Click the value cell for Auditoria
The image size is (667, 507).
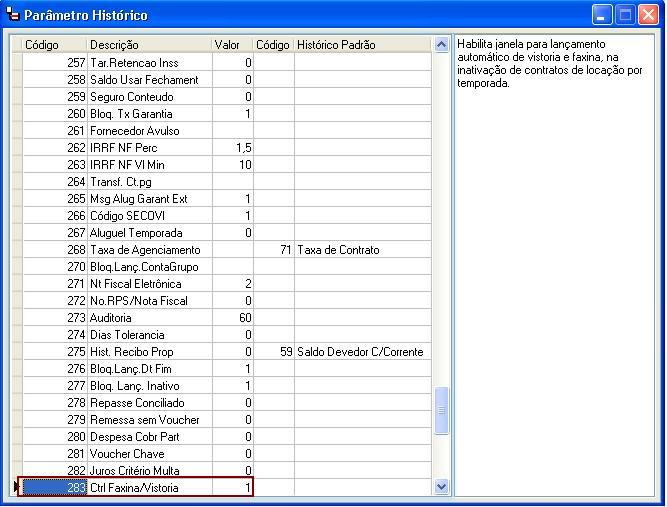point(232,318)
